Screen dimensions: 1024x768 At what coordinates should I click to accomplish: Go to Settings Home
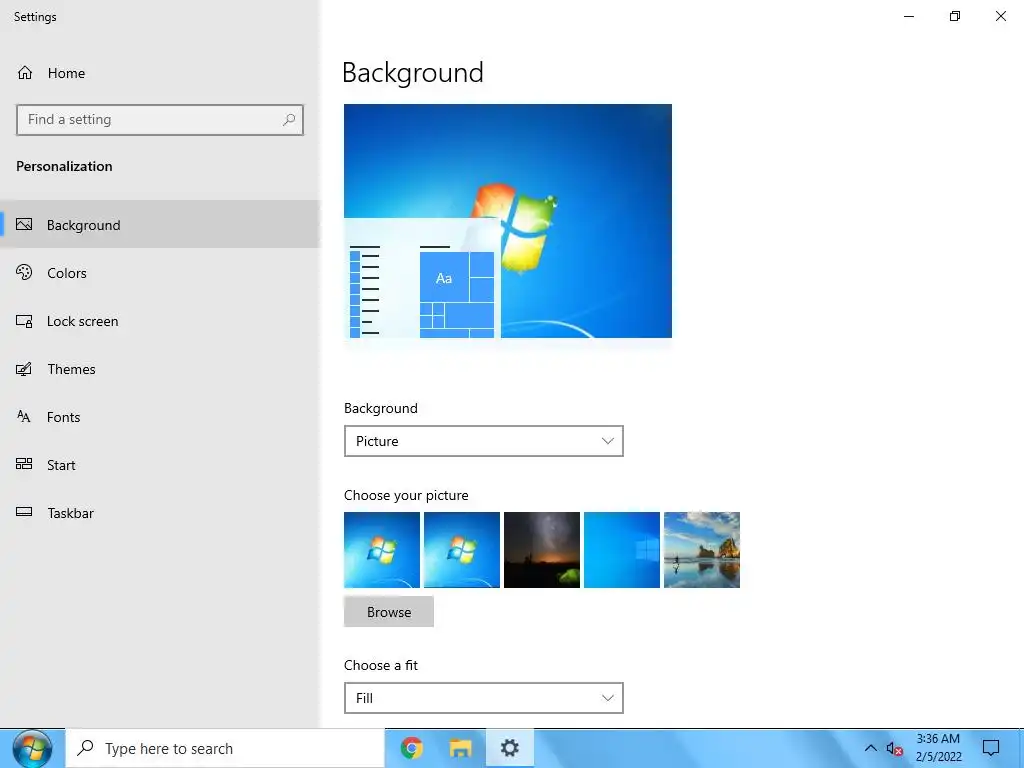coord(160,73)
